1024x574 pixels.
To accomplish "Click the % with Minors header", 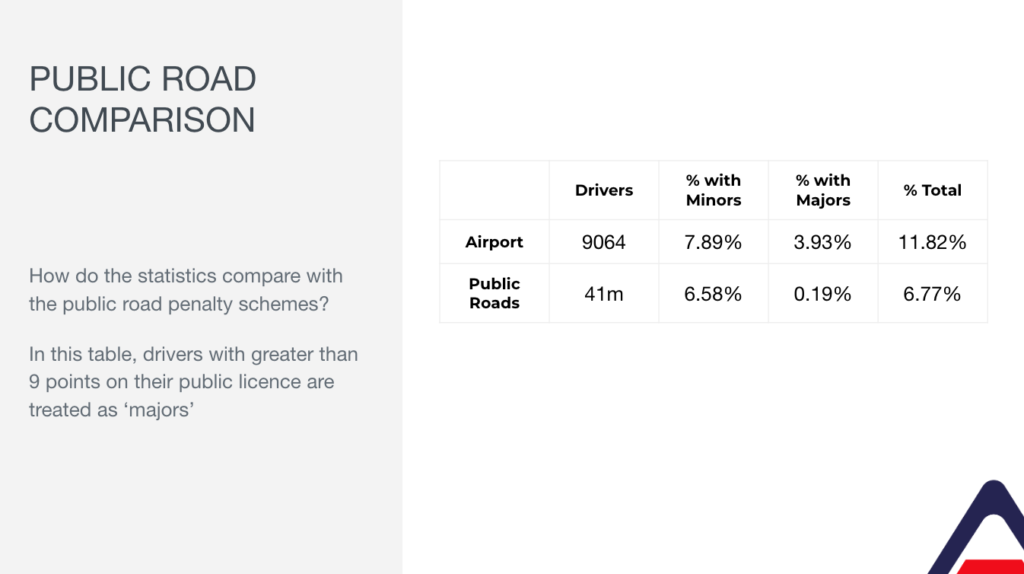I will (x=713, y=190).
